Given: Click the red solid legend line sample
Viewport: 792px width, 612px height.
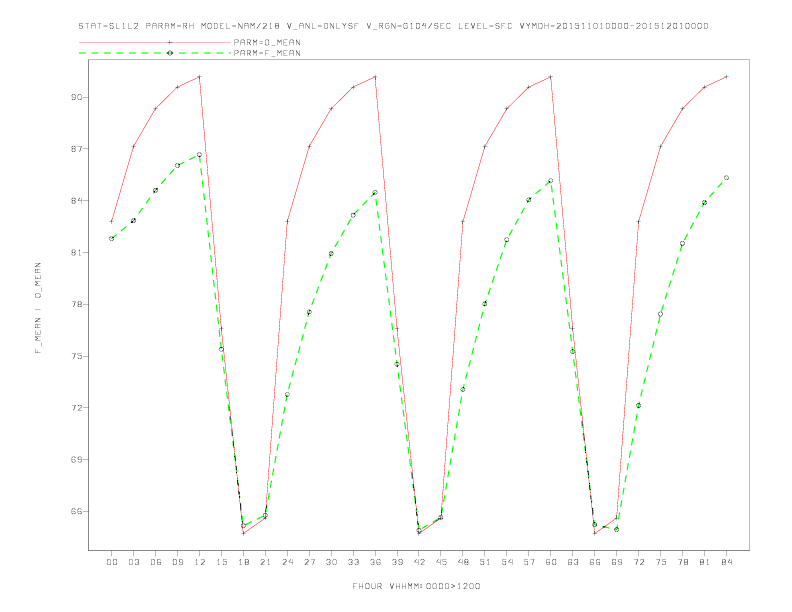Looking at the screenshot, I should point(155,42).
